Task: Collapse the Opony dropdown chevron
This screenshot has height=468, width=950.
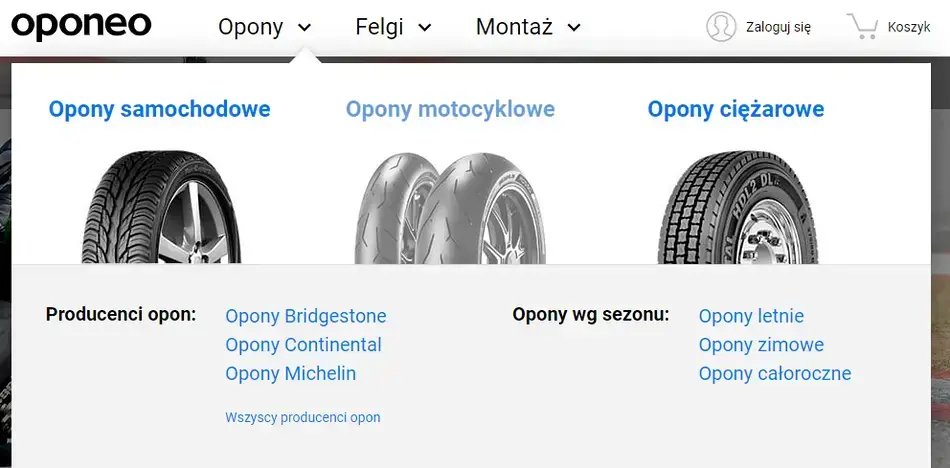Action: pos(304,28)
